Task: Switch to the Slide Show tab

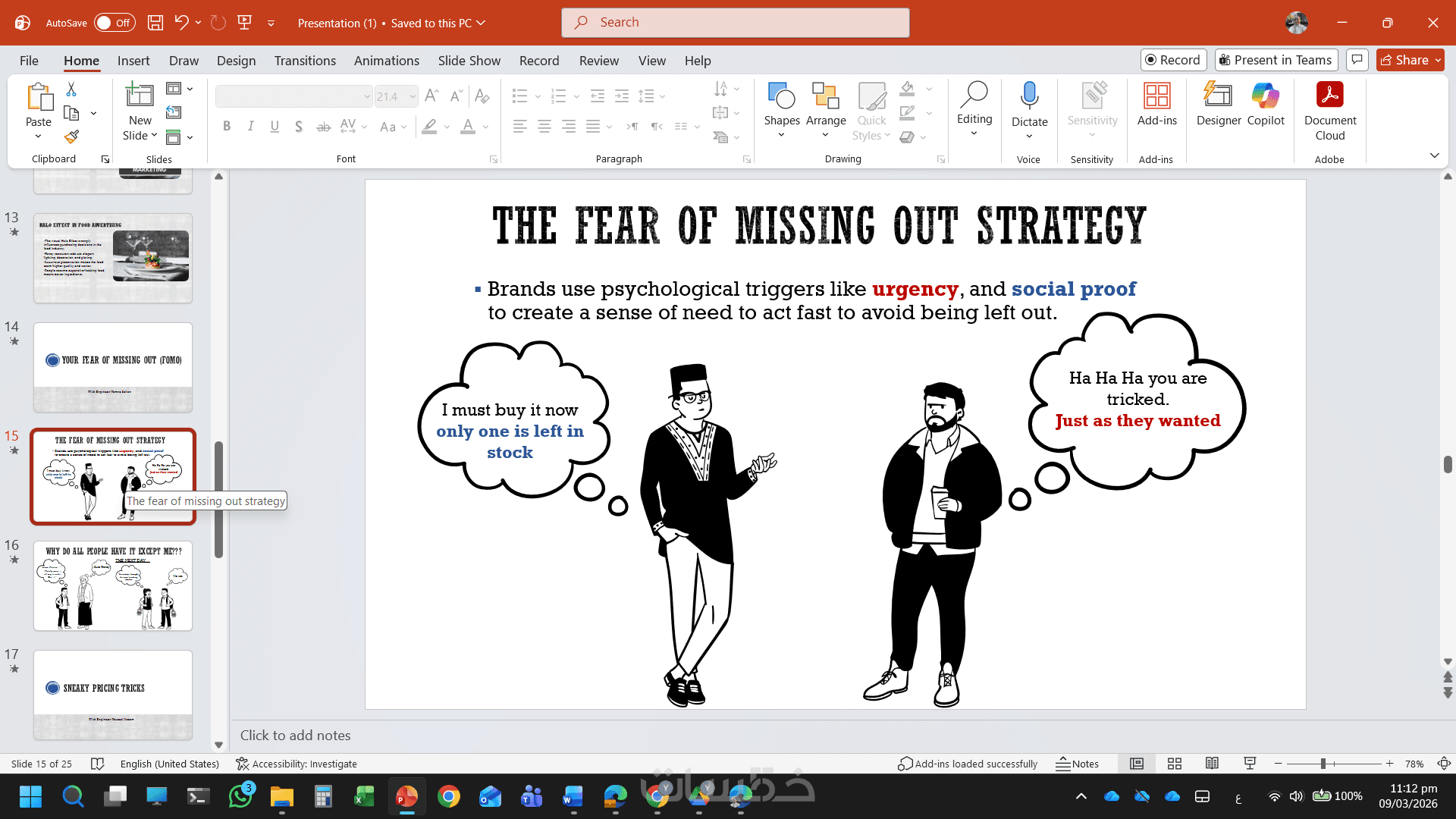Action: (469, 61)
